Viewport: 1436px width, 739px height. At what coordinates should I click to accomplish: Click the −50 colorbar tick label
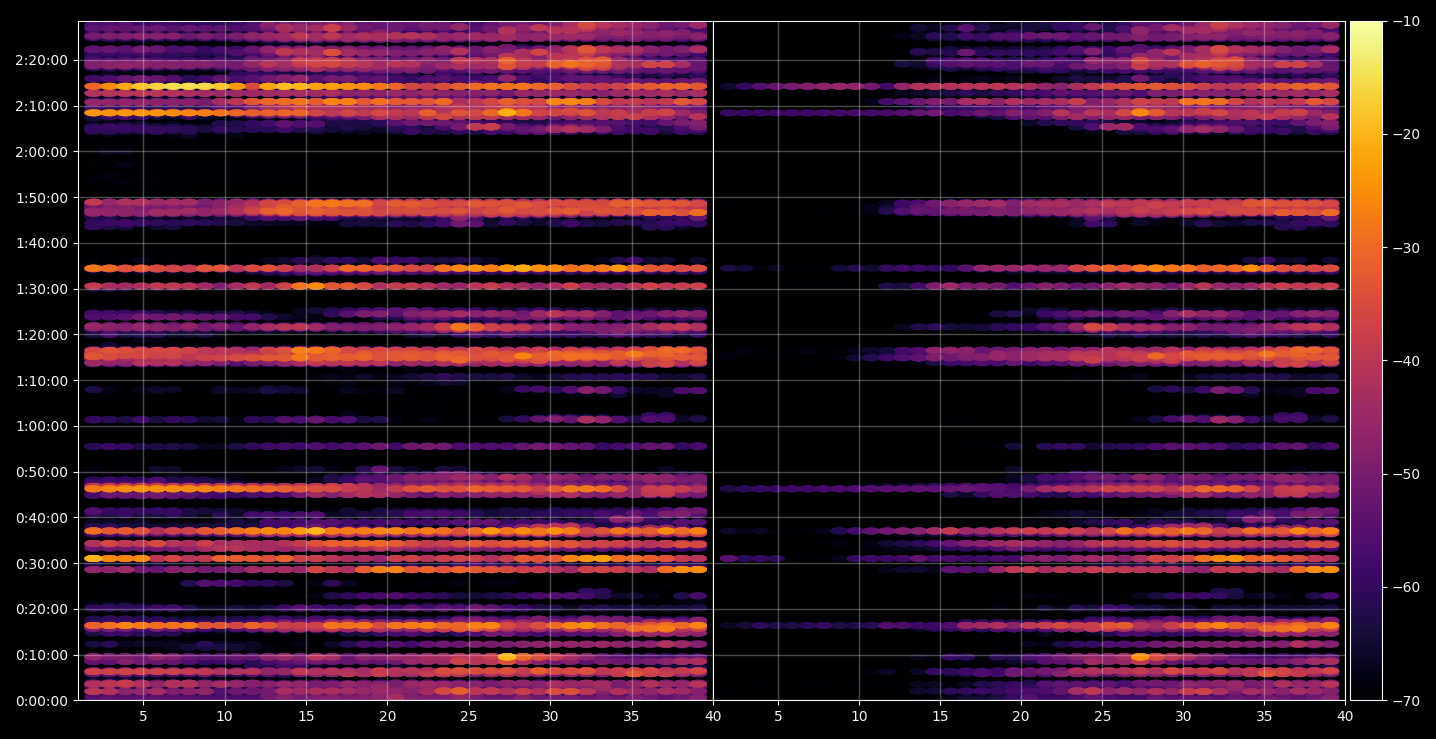(1405, 474)
